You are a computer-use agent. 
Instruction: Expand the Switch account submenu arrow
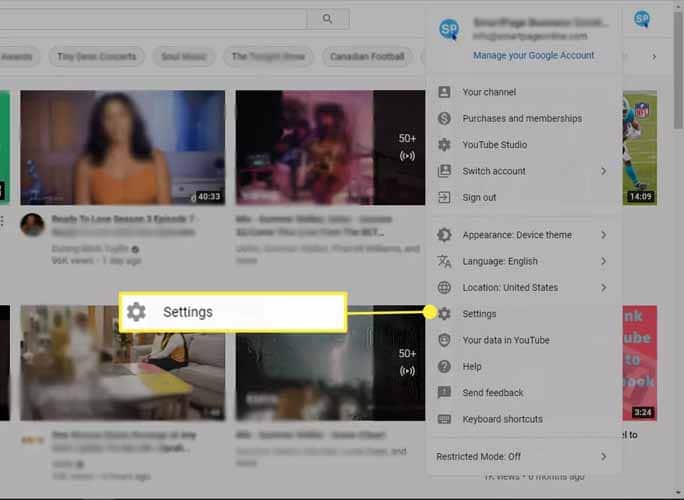tap(604, 171)
